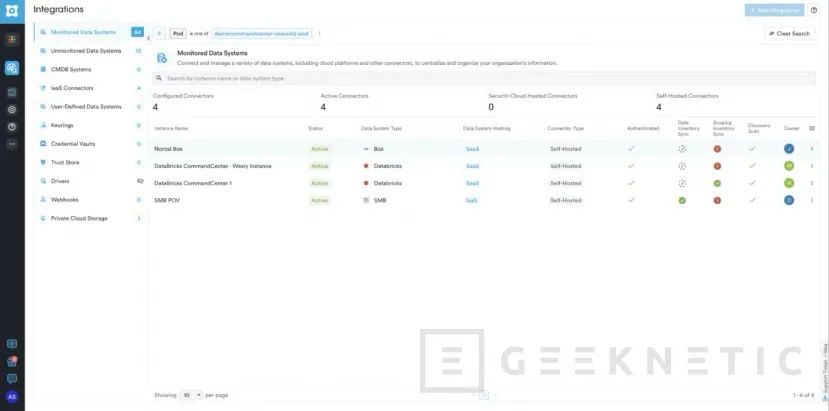Click the Scoping Inventory Sync error icon for Norcal Box

click(x=717, y=149)
